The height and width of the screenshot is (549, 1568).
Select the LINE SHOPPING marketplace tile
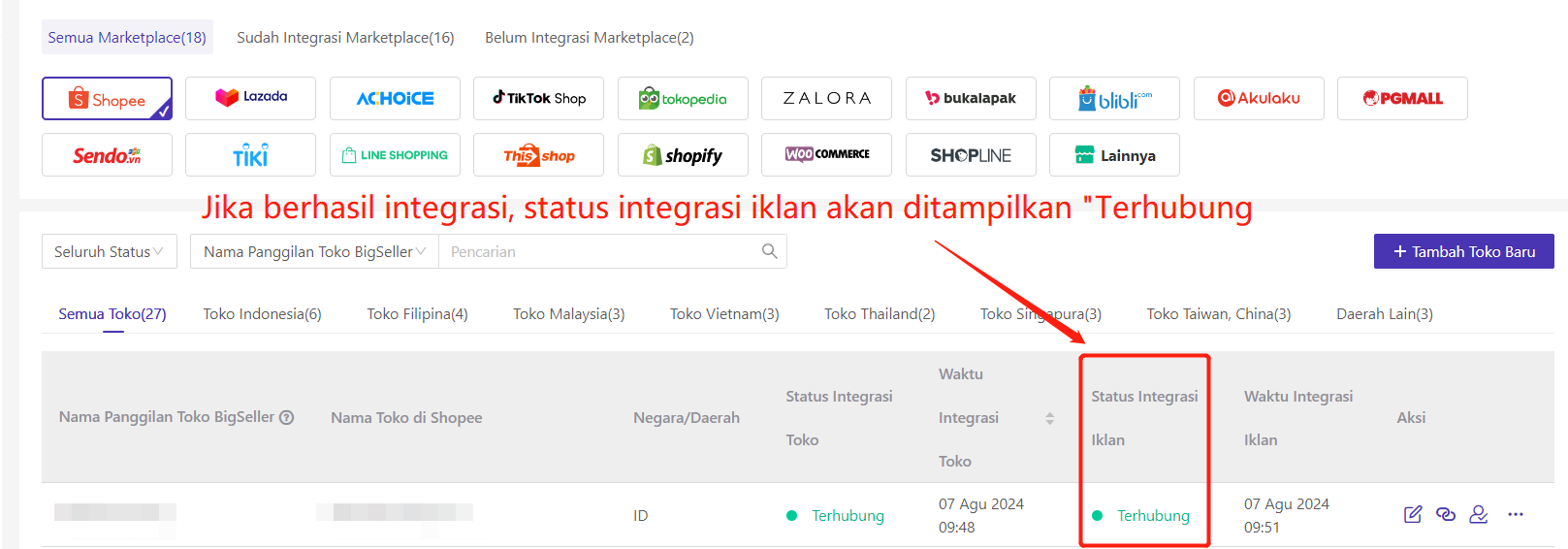(x=395, y=155)
